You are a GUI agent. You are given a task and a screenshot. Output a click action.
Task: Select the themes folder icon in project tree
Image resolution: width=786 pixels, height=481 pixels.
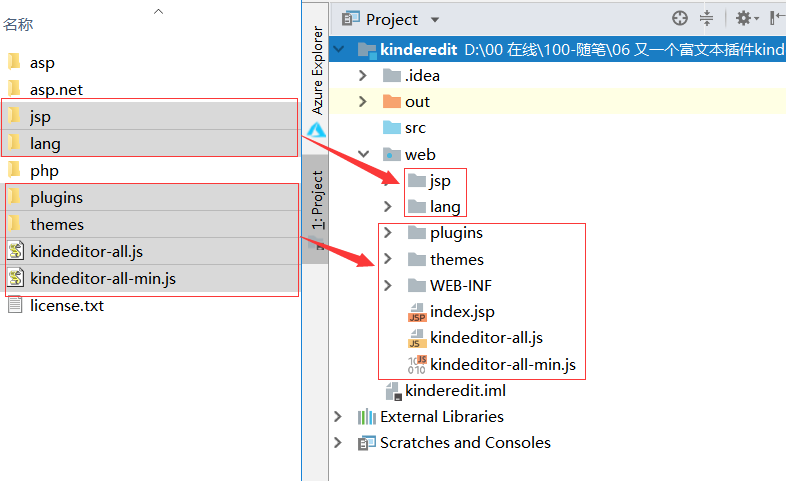point(417,259)
